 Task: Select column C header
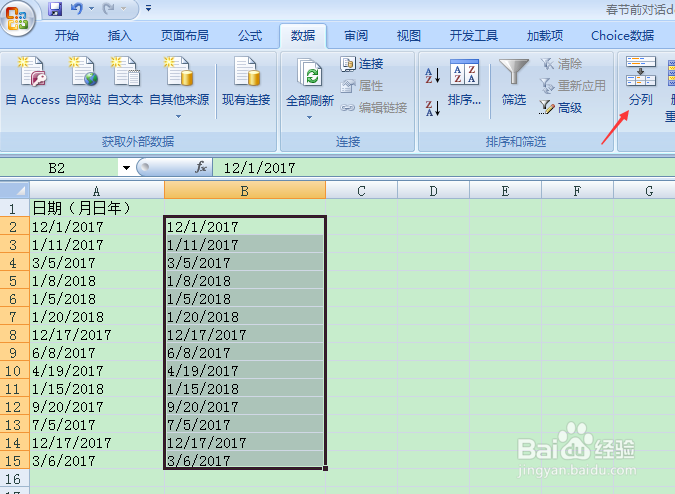[362, 191]
